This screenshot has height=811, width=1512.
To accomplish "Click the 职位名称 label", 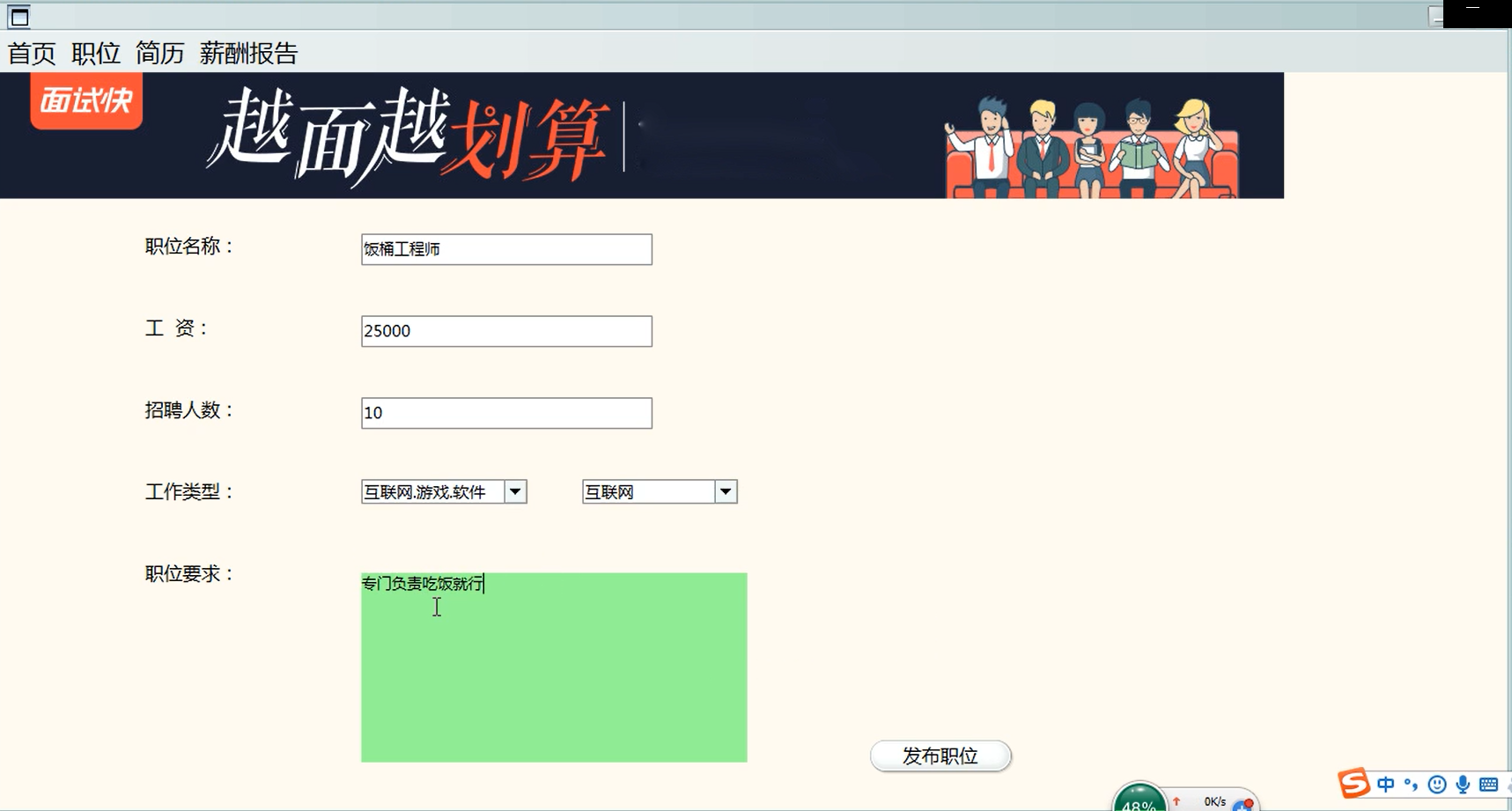I will pos(189,247).
